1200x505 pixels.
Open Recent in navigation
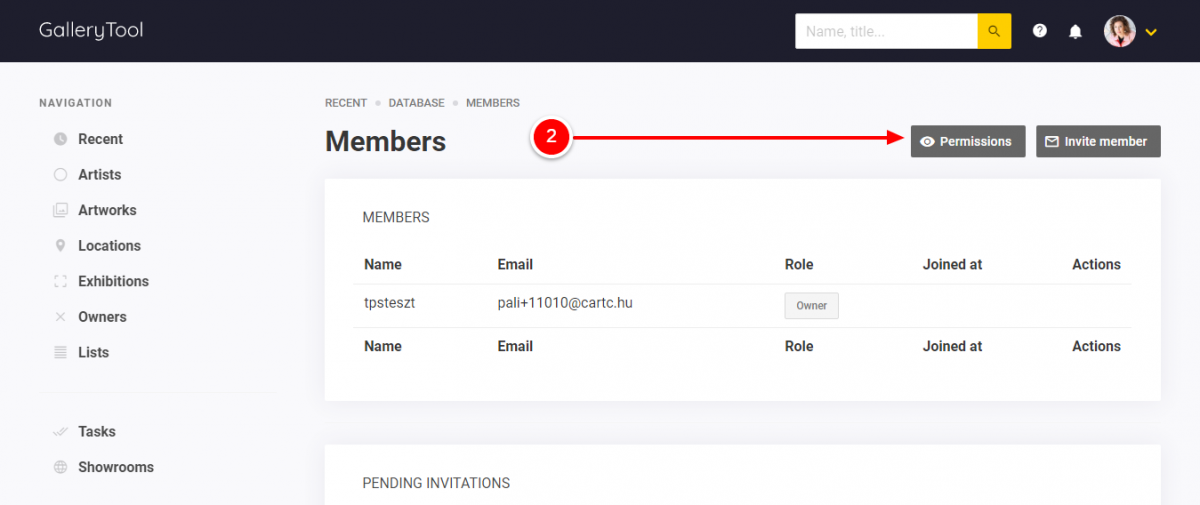point(101,139)
